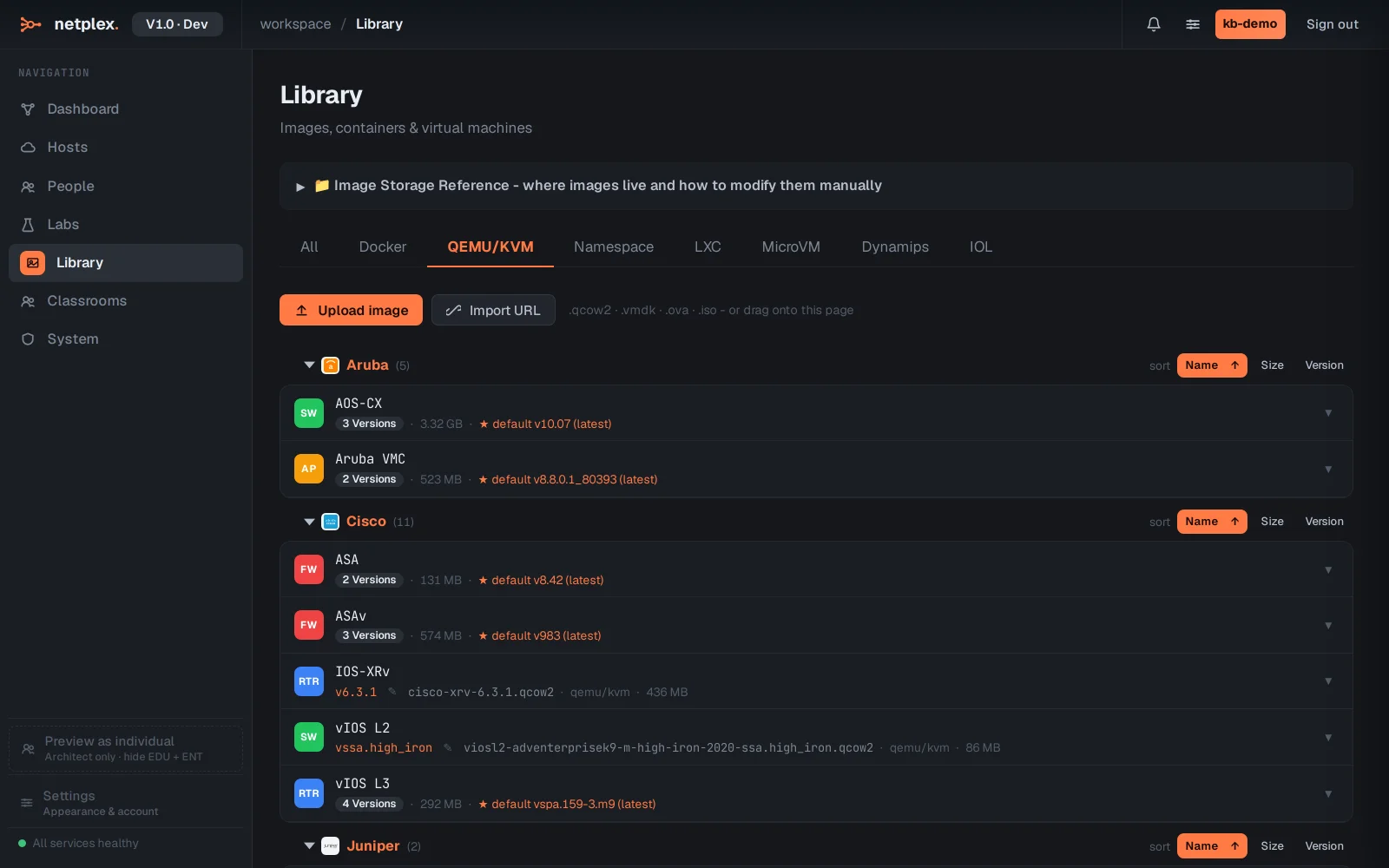This screenshot has height=868, width=1389.
Task: Click the RTR badge for vIOS L3
Action: (x=309, y=793)
